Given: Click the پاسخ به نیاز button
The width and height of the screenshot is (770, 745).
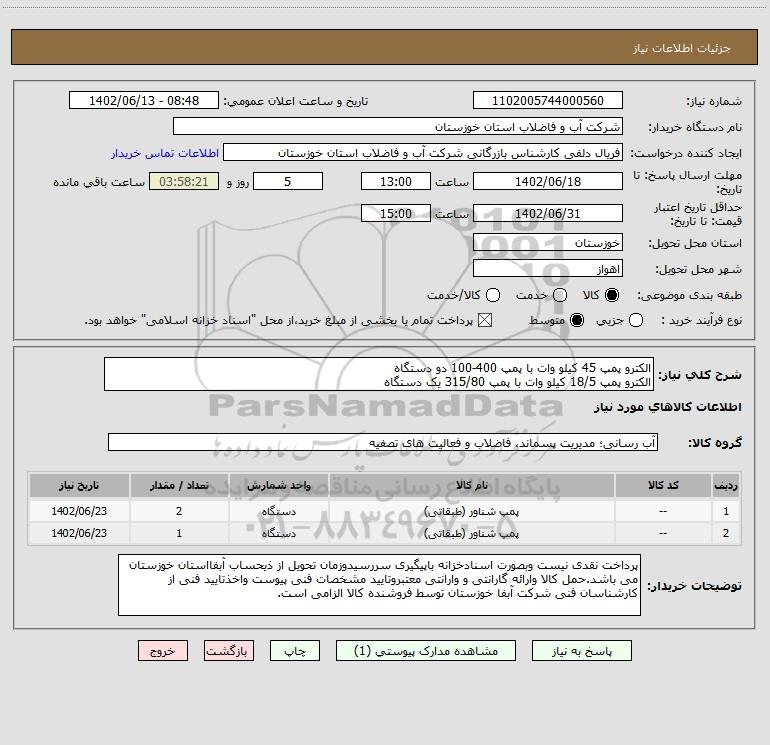Looking at the screenshot, I should click(x=581, y=651).
